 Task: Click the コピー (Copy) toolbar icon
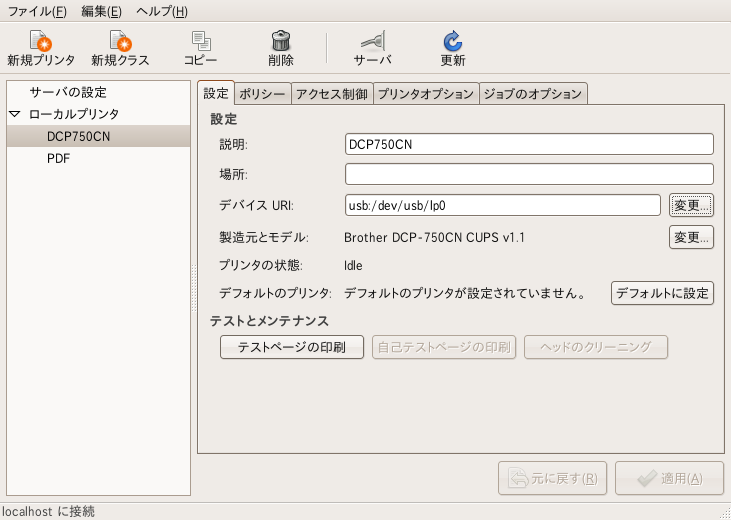pyautogui.click(x=200, y=41)
